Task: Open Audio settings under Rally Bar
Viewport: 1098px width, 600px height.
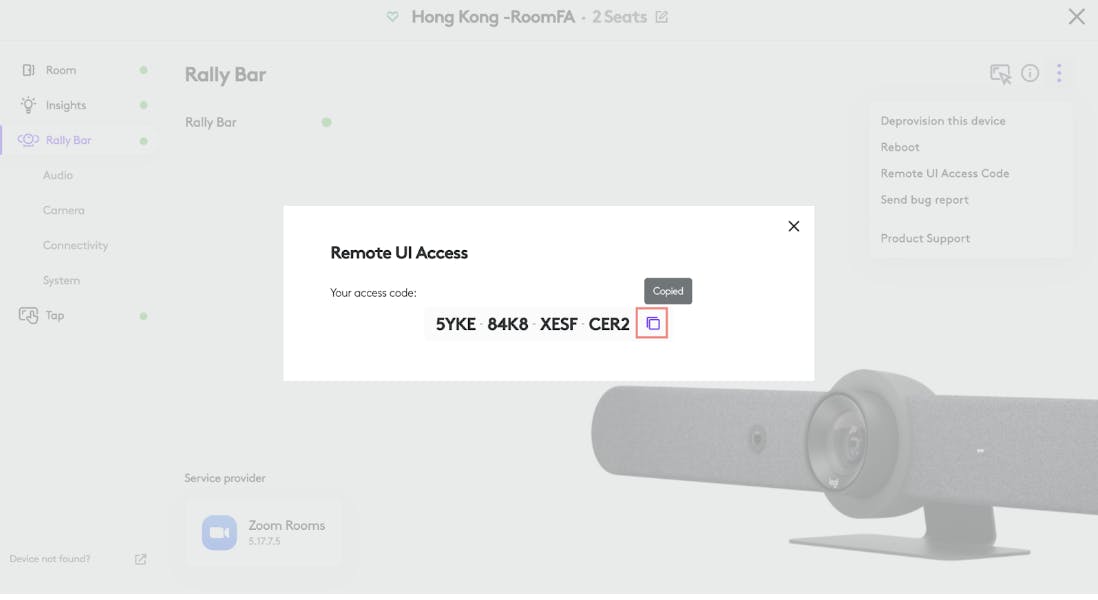Action: point(58,175)
